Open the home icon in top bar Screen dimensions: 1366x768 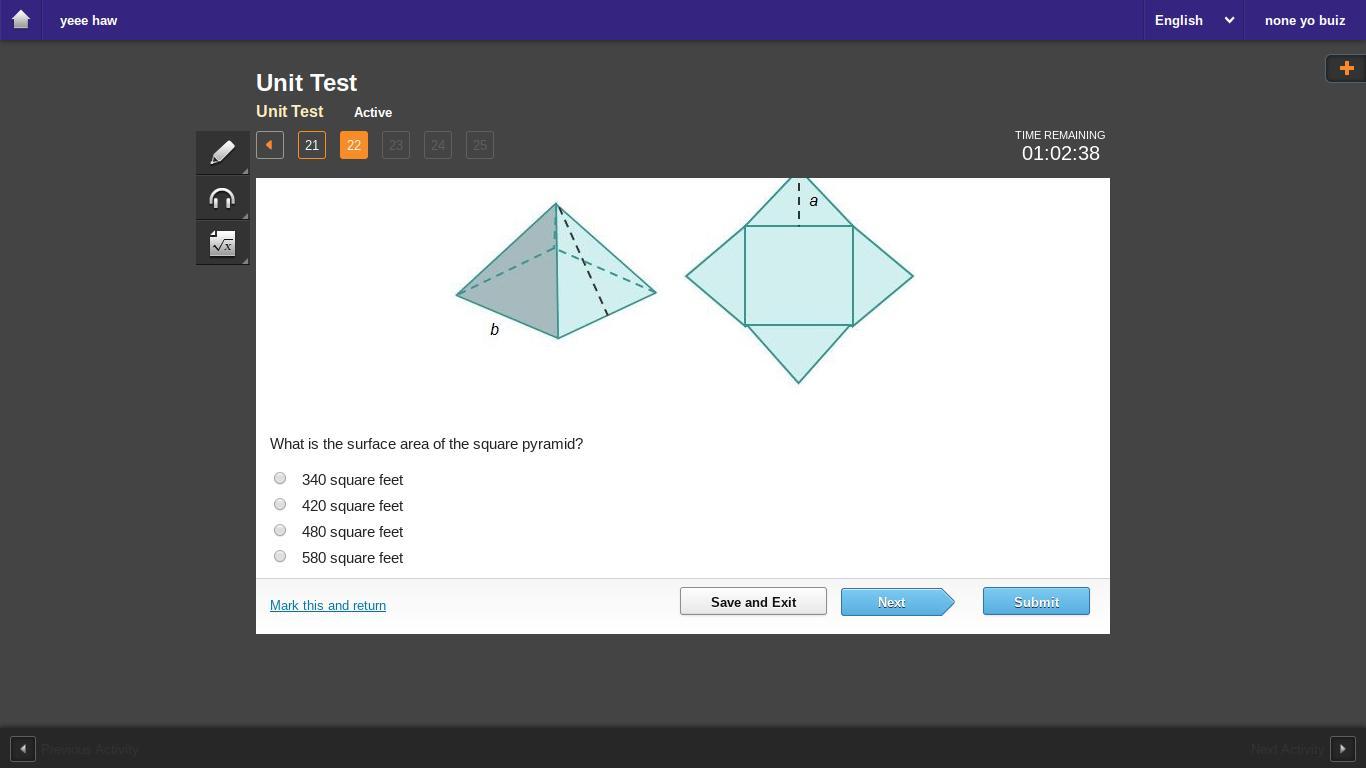point(20,20)
